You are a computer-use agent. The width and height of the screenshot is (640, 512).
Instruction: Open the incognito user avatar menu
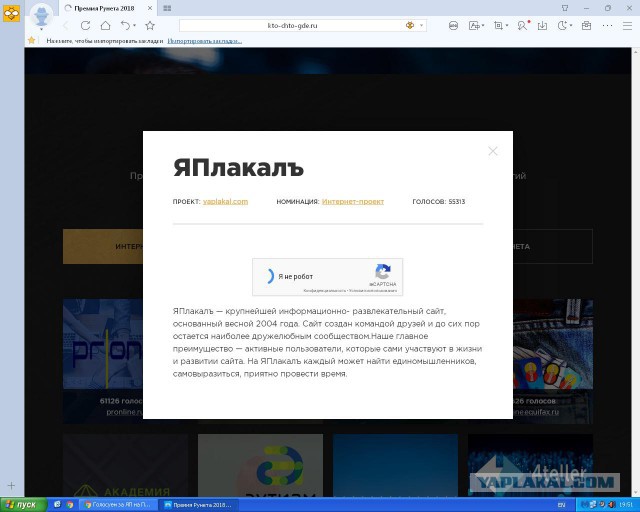point(41,15)
